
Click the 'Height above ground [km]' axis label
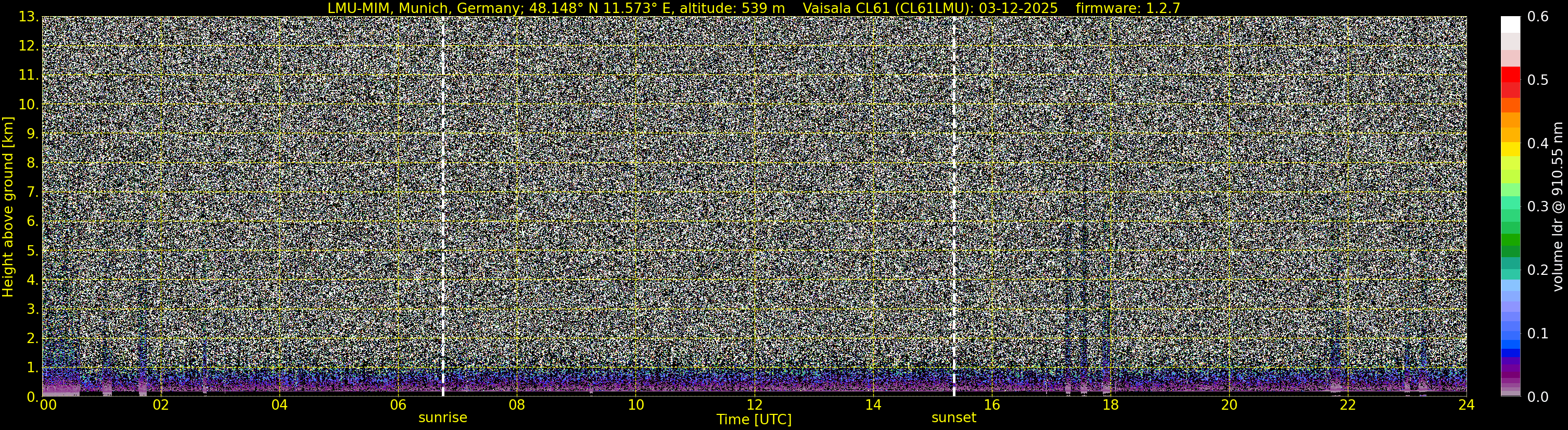point(8,207)
